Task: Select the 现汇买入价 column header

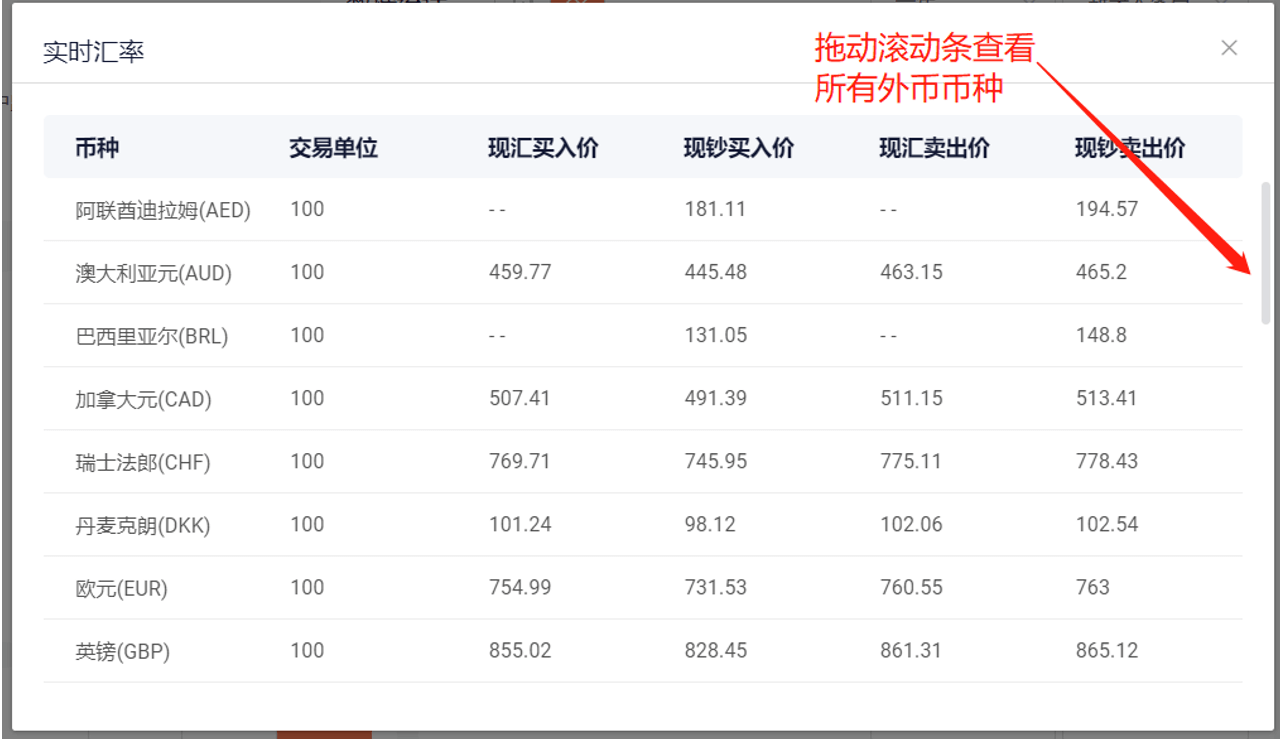Action: tap(543, 148)
